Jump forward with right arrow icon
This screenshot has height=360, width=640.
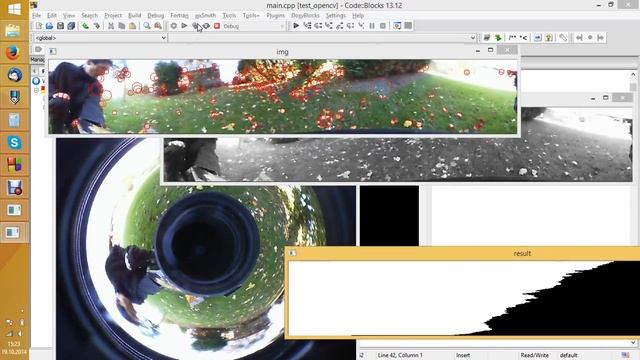tap(600, 38)
